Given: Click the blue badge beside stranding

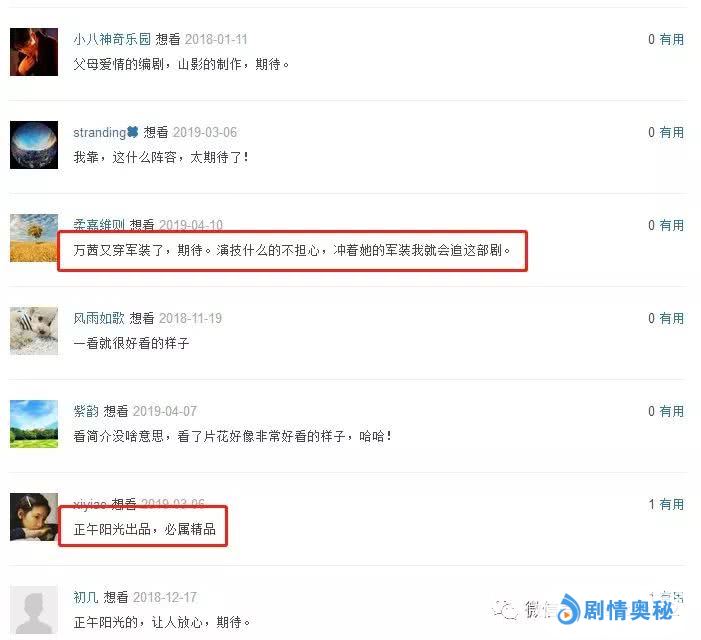Looking at the screenshot, I should point(133,132).
